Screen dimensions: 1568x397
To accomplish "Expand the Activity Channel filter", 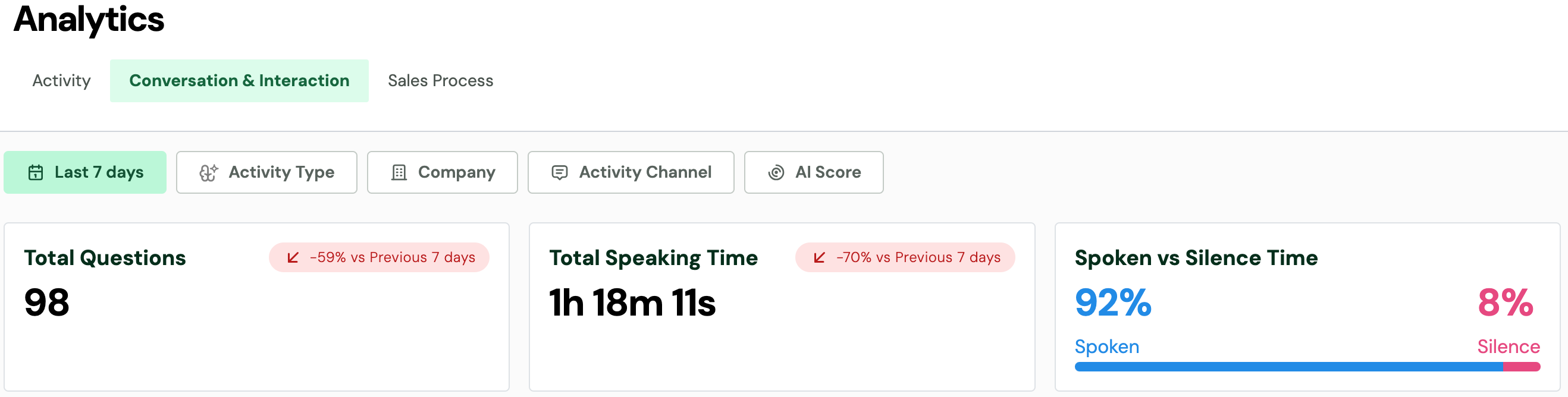I will [x=631, y=173].
